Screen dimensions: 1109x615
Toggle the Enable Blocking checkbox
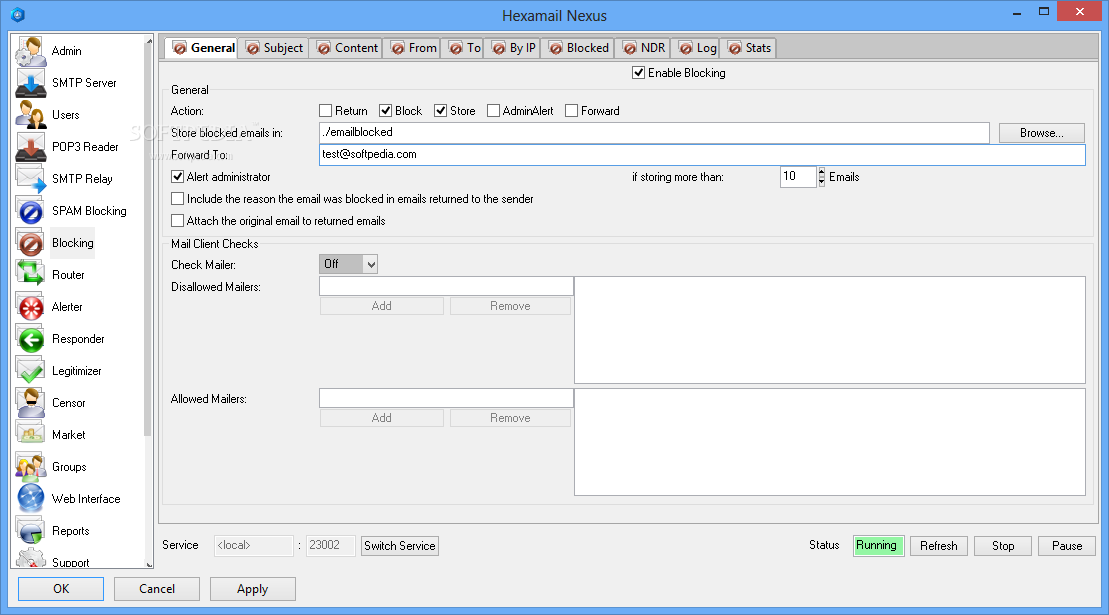click(x=638, y=73)
